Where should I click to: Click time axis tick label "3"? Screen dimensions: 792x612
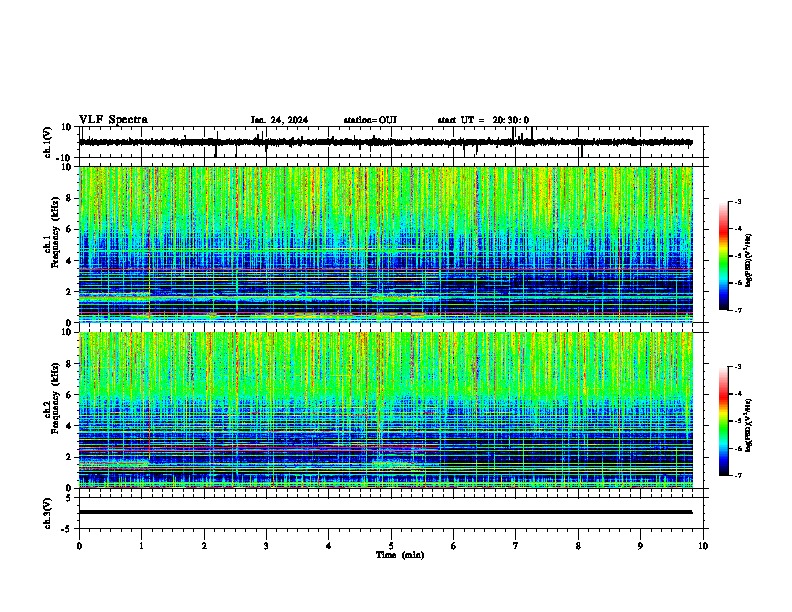[x=266, y=546]
